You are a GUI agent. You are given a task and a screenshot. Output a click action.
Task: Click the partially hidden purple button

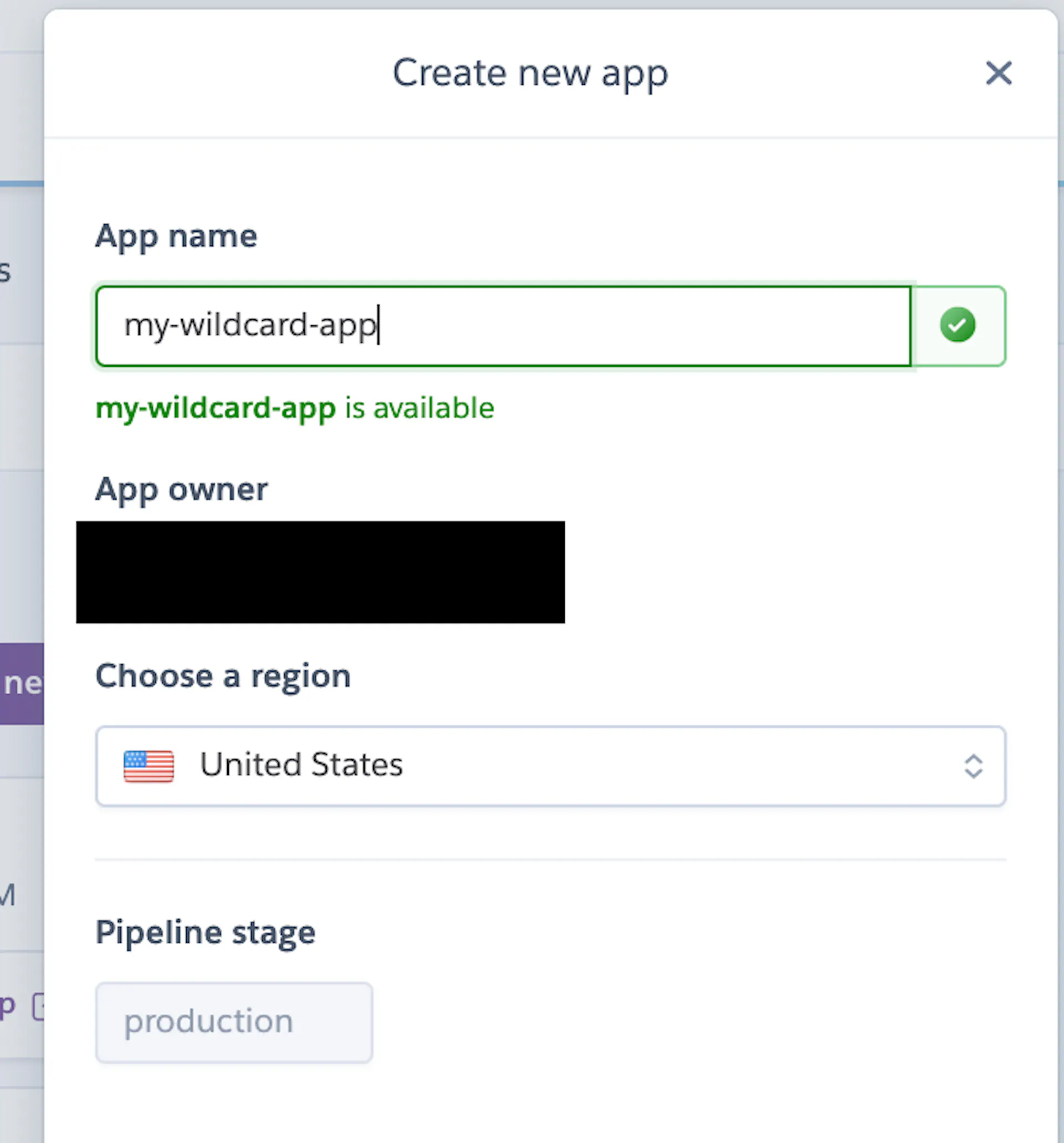coord(22,684)
